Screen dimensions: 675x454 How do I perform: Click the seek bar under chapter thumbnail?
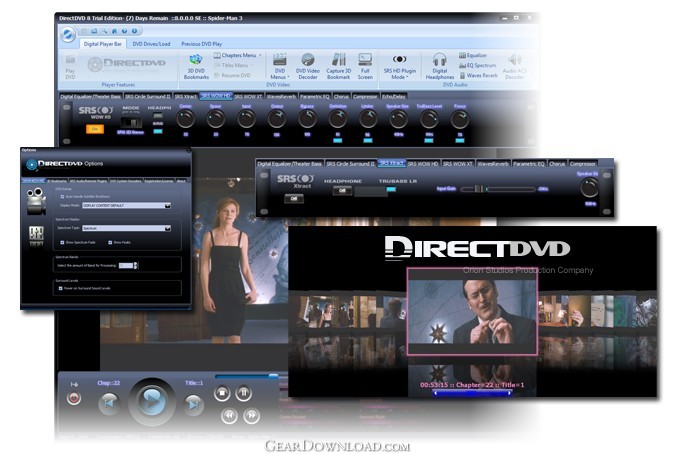(x=472, y=392)
